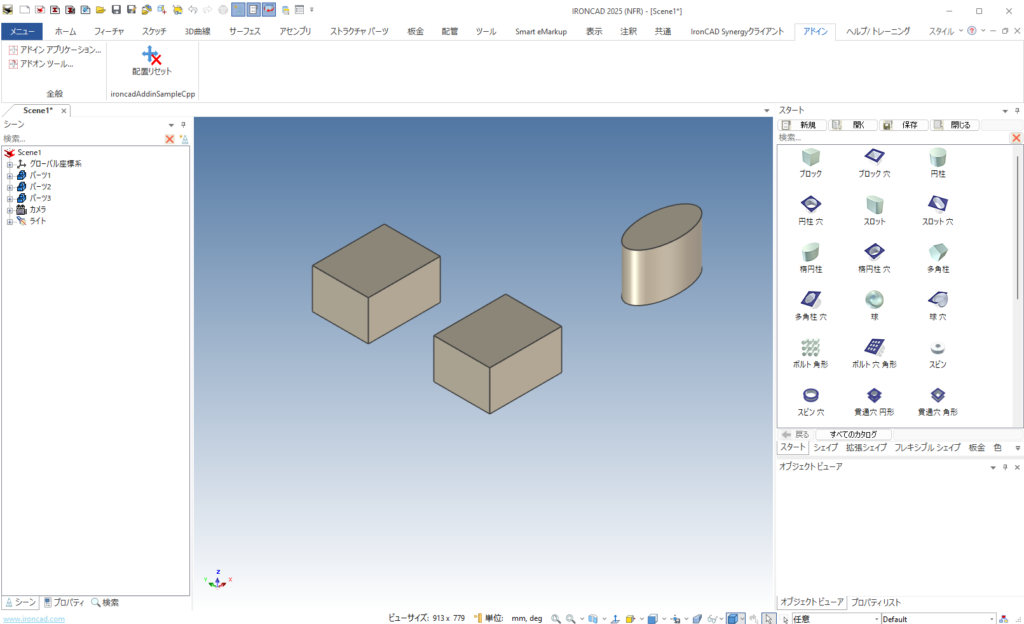Open the www.ironcad.com link
The image size is (1024, 624).
(34, 619)
